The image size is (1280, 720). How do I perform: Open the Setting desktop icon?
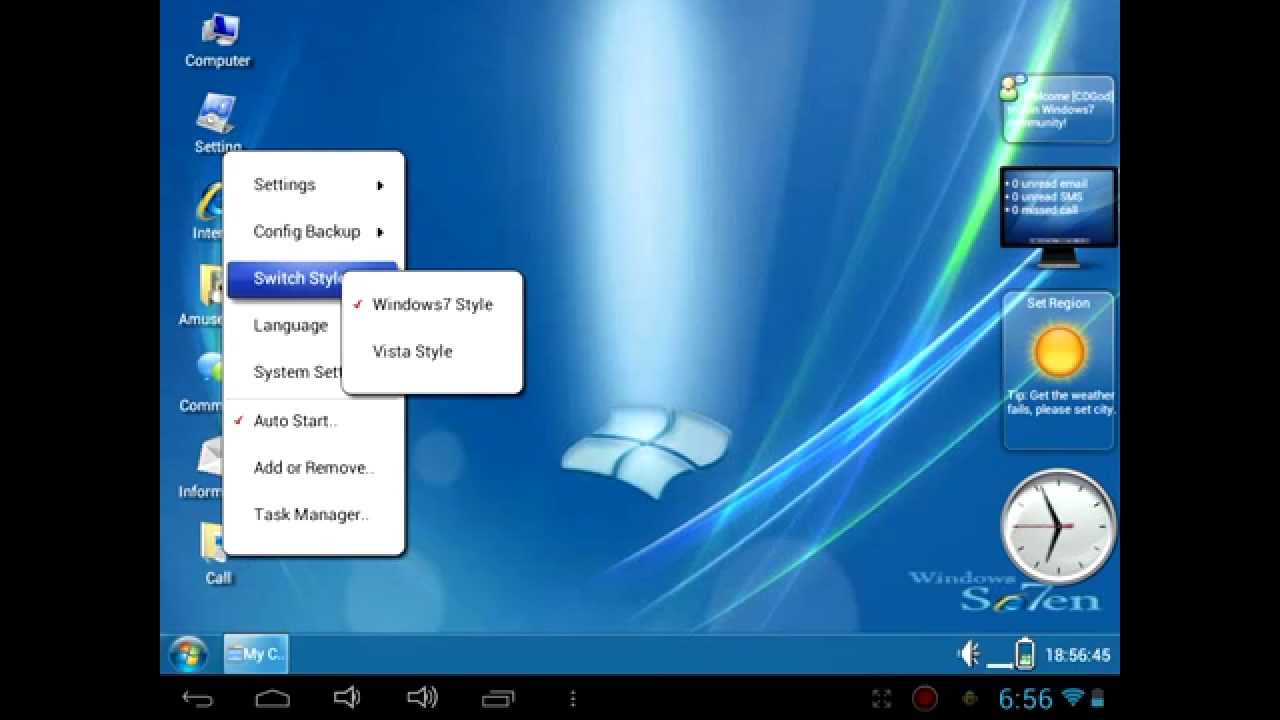217,123
